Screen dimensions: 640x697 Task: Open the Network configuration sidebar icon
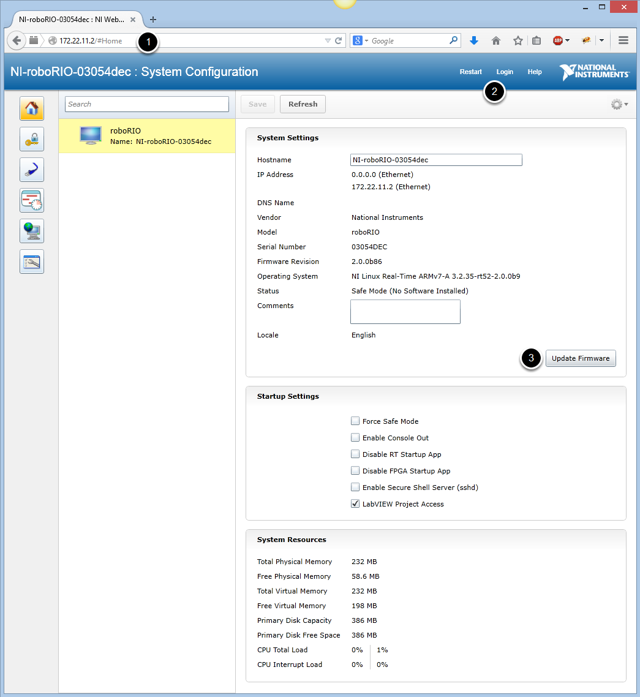click(32, 170)
